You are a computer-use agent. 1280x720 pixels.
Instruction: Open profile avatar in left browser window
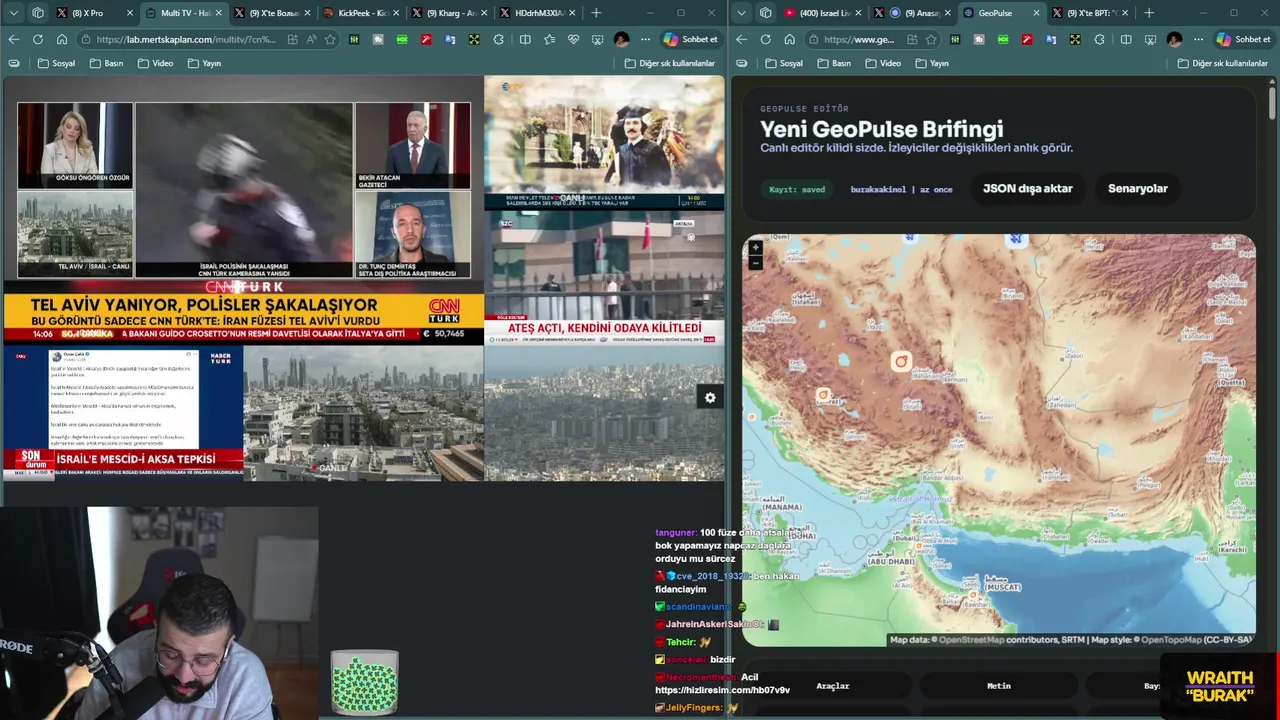621,39
